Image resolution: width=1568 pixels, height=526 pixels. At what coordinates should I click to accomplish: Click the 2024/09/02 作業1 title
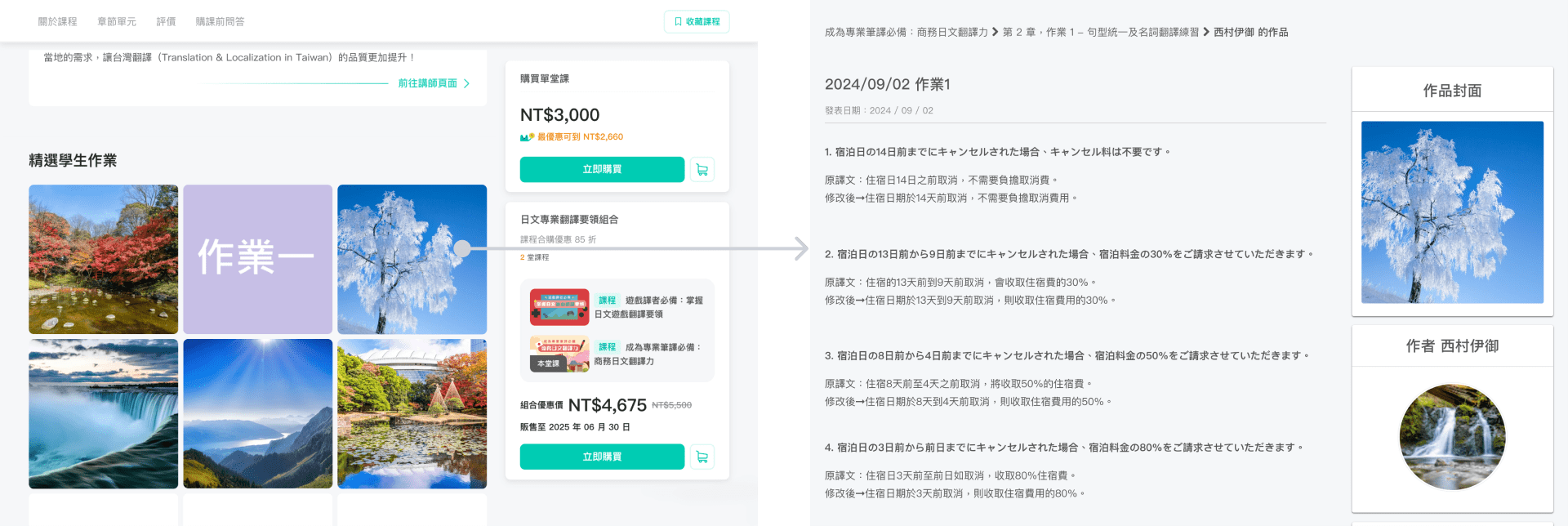[888, 84]
